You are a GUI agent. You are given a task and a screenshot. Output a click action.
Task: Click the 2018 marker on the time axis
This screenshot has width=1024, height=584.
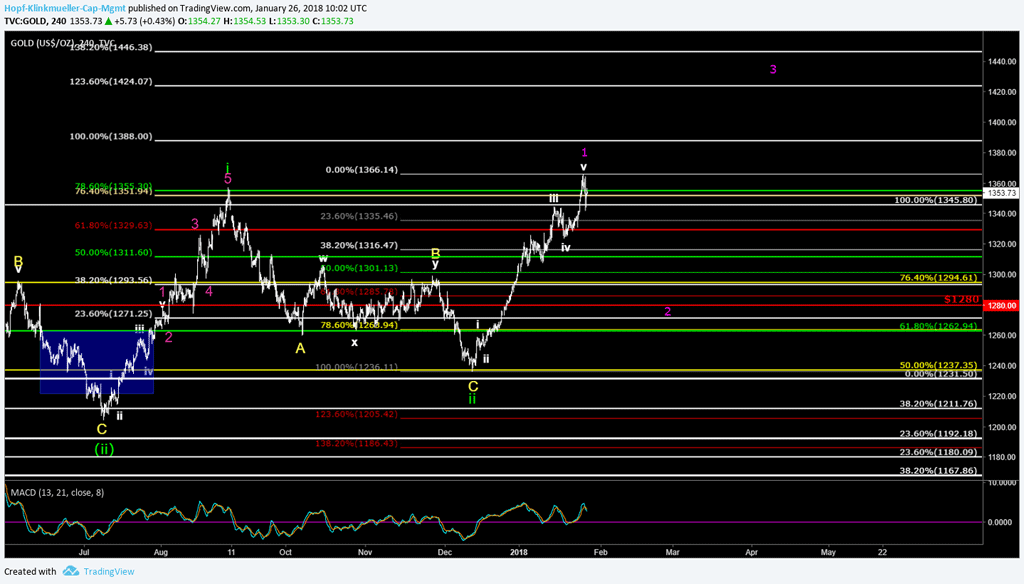tap(518, 551)
